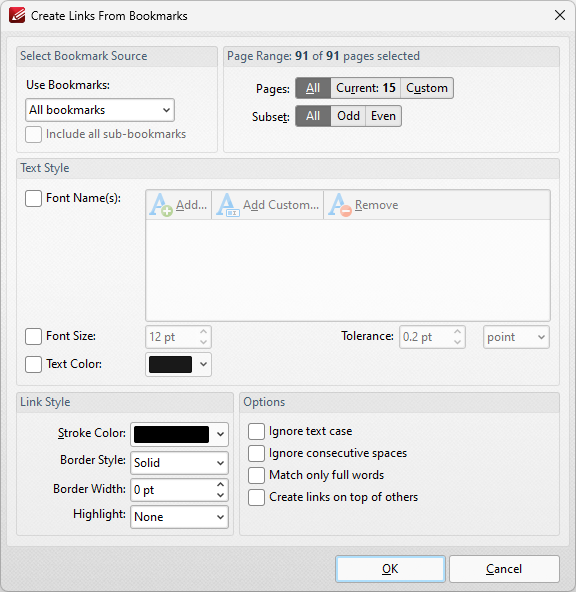Enable Create links on top of others
This screenshot has width=576, height=592.
(256, 497)
